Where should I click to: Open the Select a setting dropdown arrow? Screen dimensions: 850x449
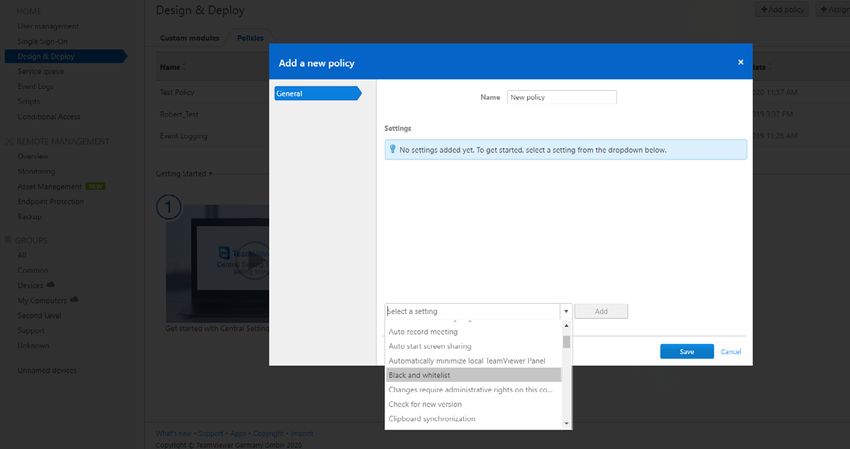click(566, 311)
